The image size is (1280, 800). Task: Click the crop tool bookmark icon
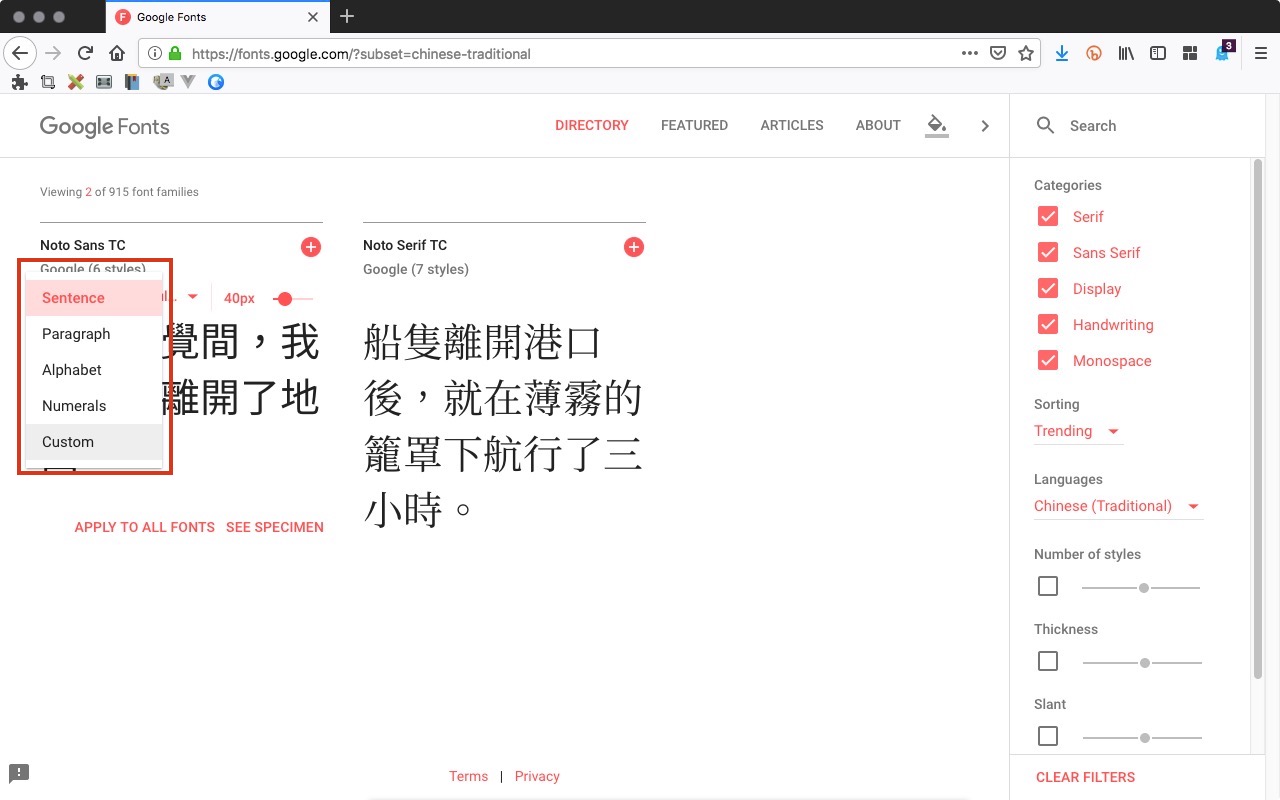click(x=47, y=82)
